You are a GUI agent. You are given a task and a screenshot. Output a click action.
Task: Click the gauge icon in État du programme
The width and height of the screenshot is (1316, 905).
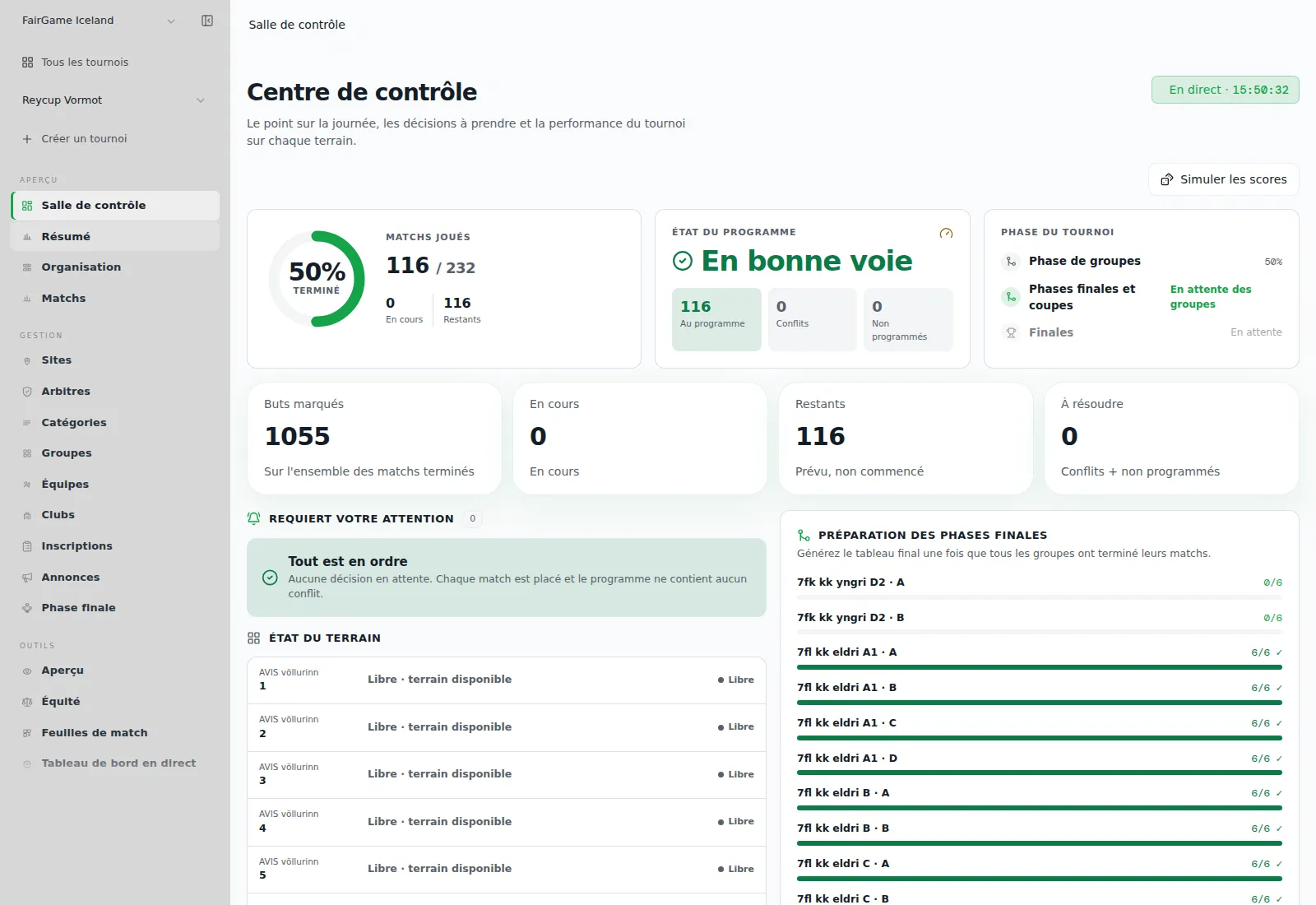946,234
